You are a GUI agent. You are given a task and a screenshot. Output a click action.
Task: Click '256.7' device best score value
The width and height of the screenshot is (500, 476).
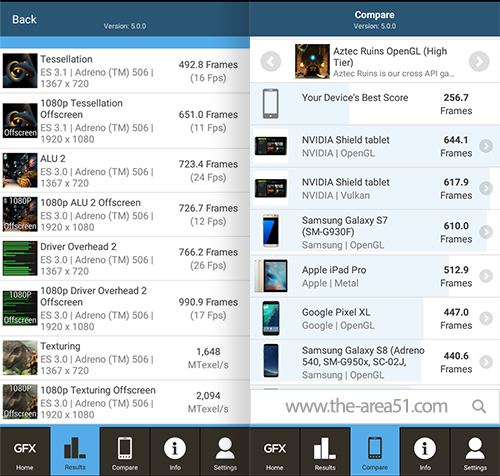pyautogui.click(x=456, y=98)
